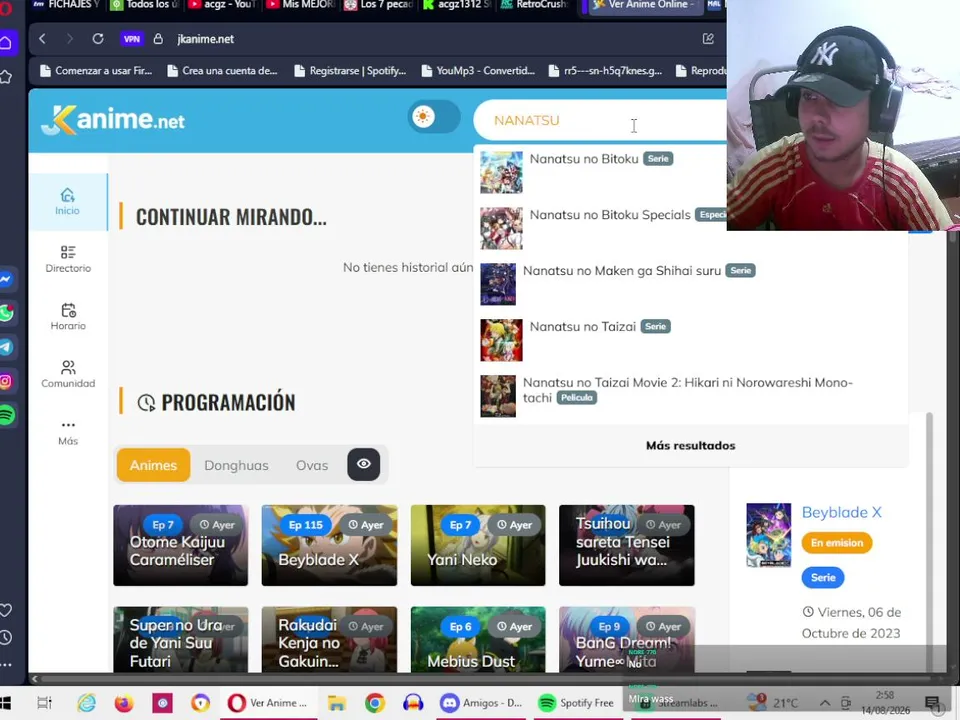Open the Beyblade X title link in sidebar
Screen dimensions: 960x720
(841, 512)
